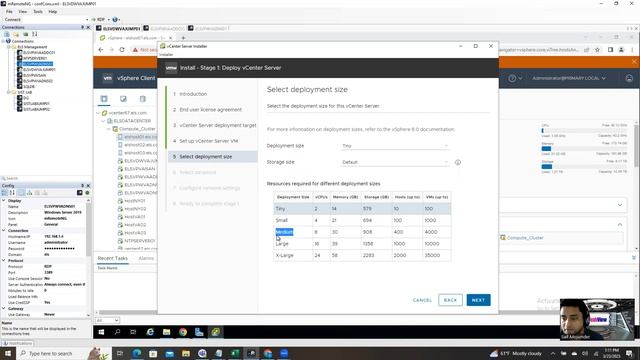Open Storage view icon in vSphere
Screen dimensions: 640x360
(x=142, y=99)
